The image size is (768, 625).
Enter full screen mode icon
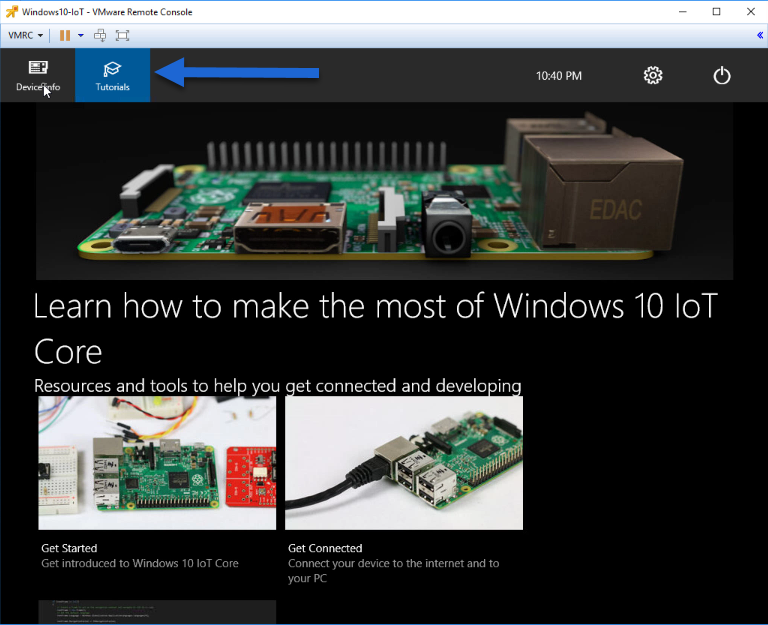point(122,35)
